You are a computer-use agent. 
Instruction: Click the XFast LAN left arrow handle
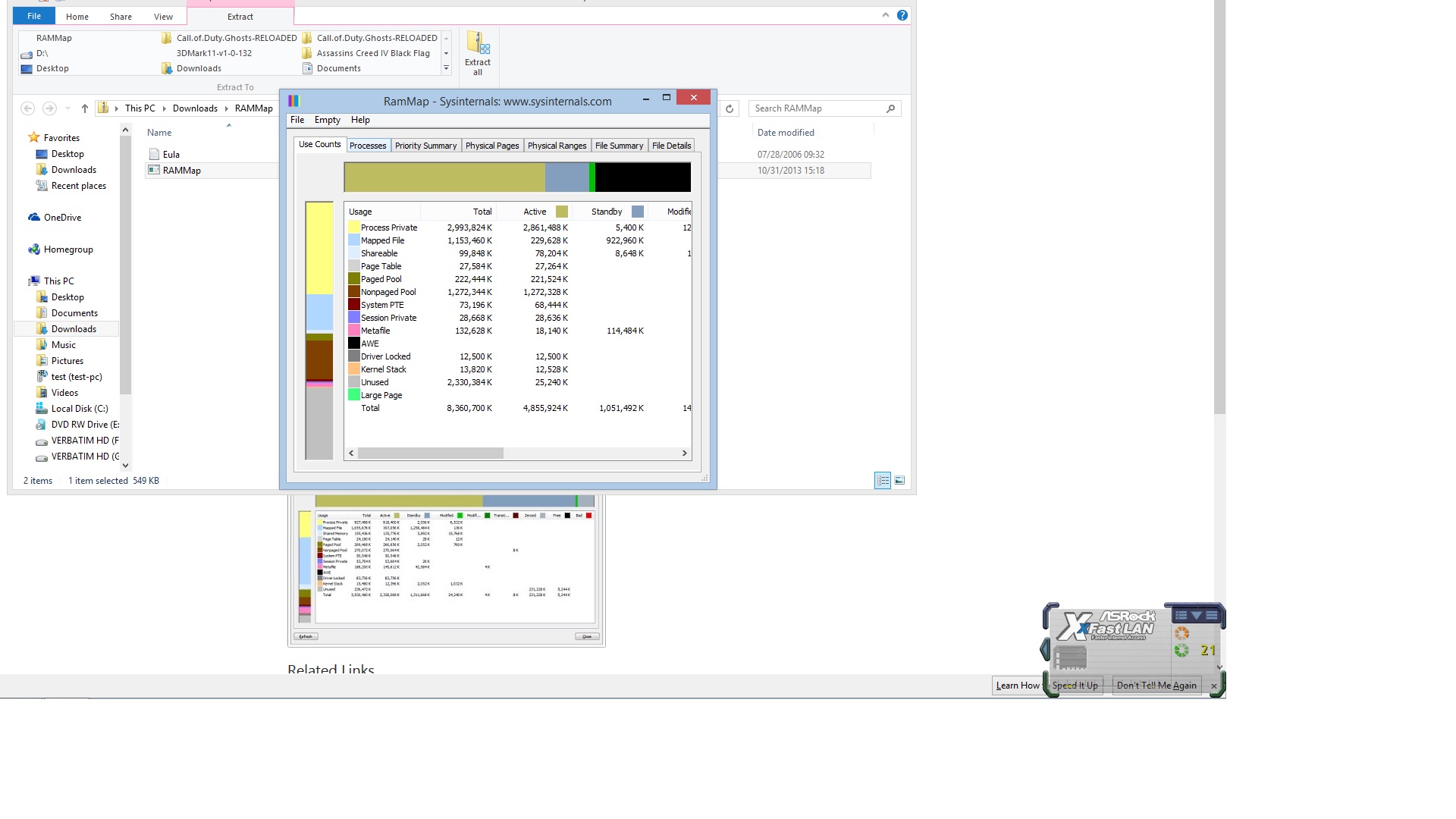pyautogui.click(x=1045, y=649)
